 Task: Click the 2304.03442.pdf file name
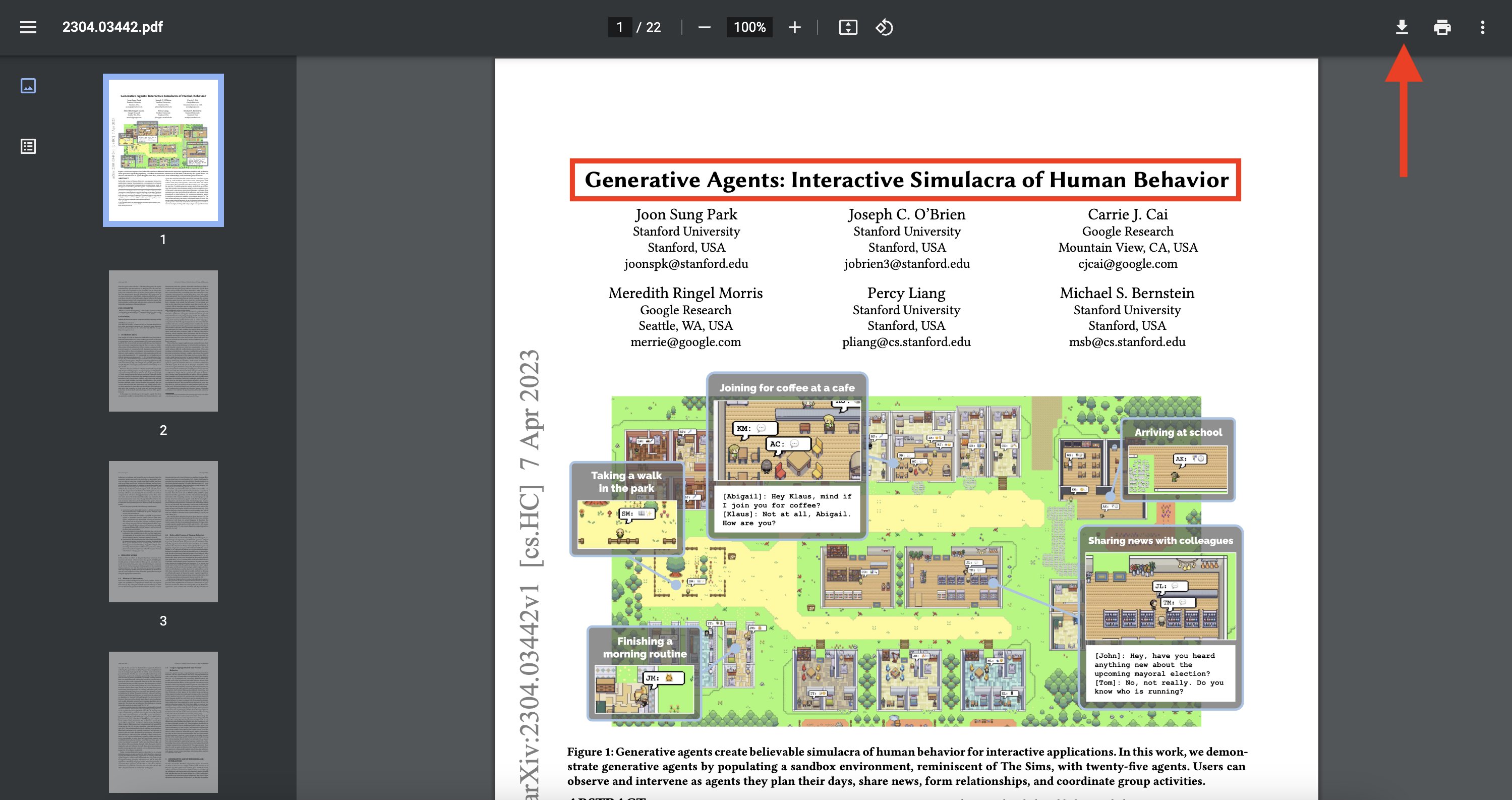[x=112, y=27]
